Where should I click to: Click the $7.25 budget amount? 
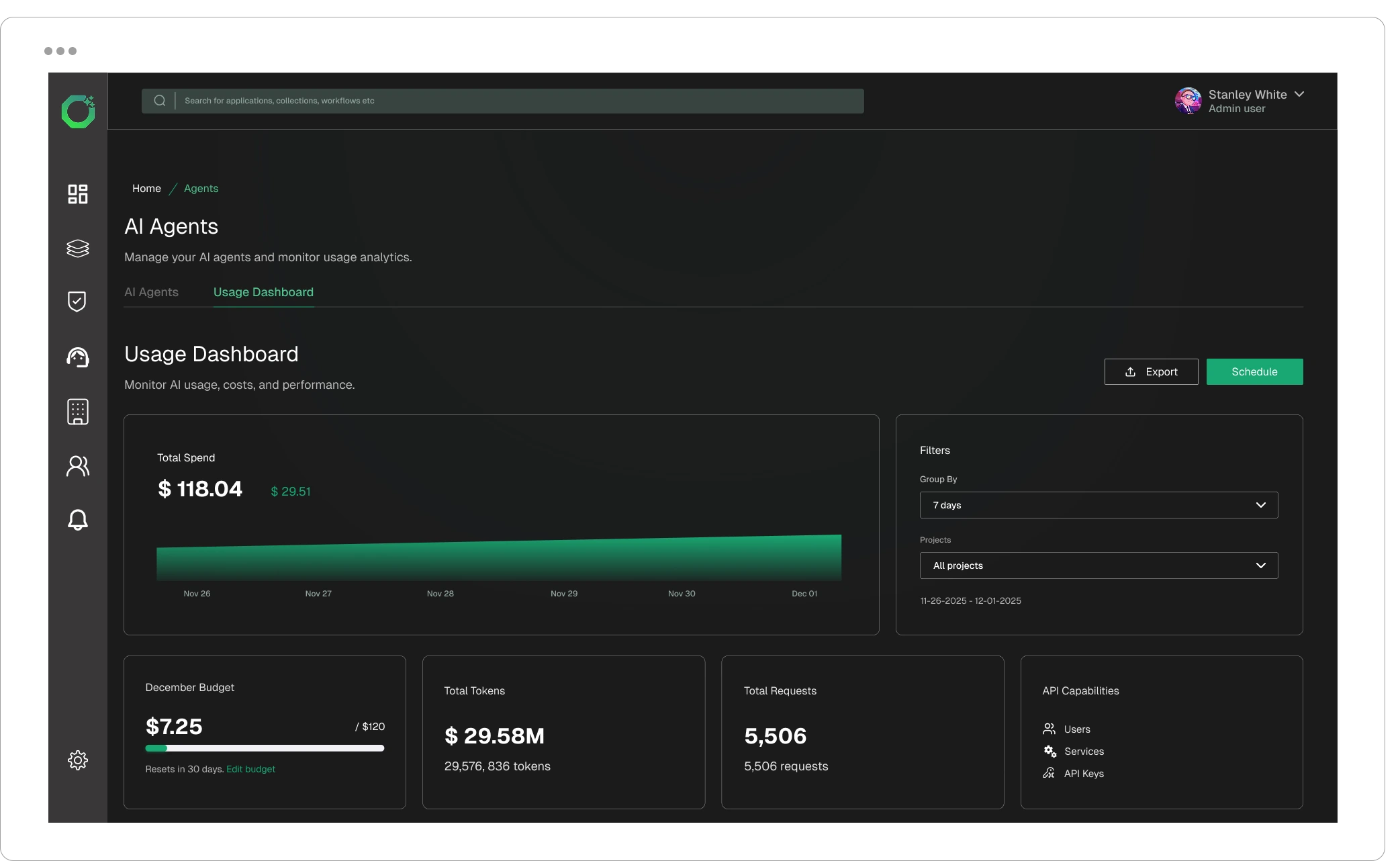174,727
